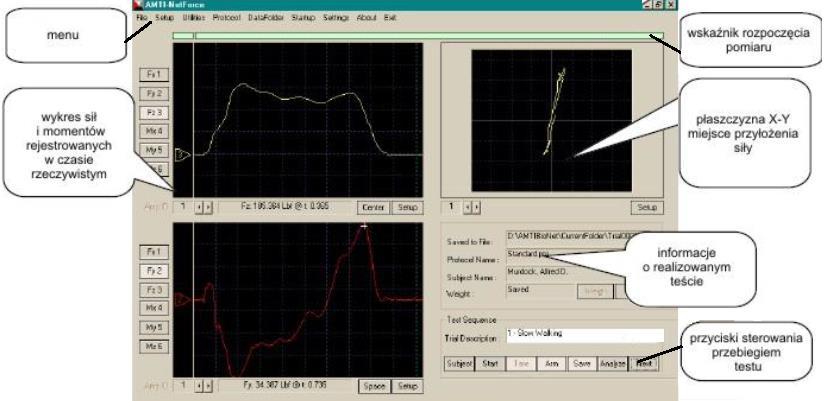The width and height of the screenshot is (825, 401).
Task: Decrease lower graph stepper with left arrow
Action: [x=198, y=386]
